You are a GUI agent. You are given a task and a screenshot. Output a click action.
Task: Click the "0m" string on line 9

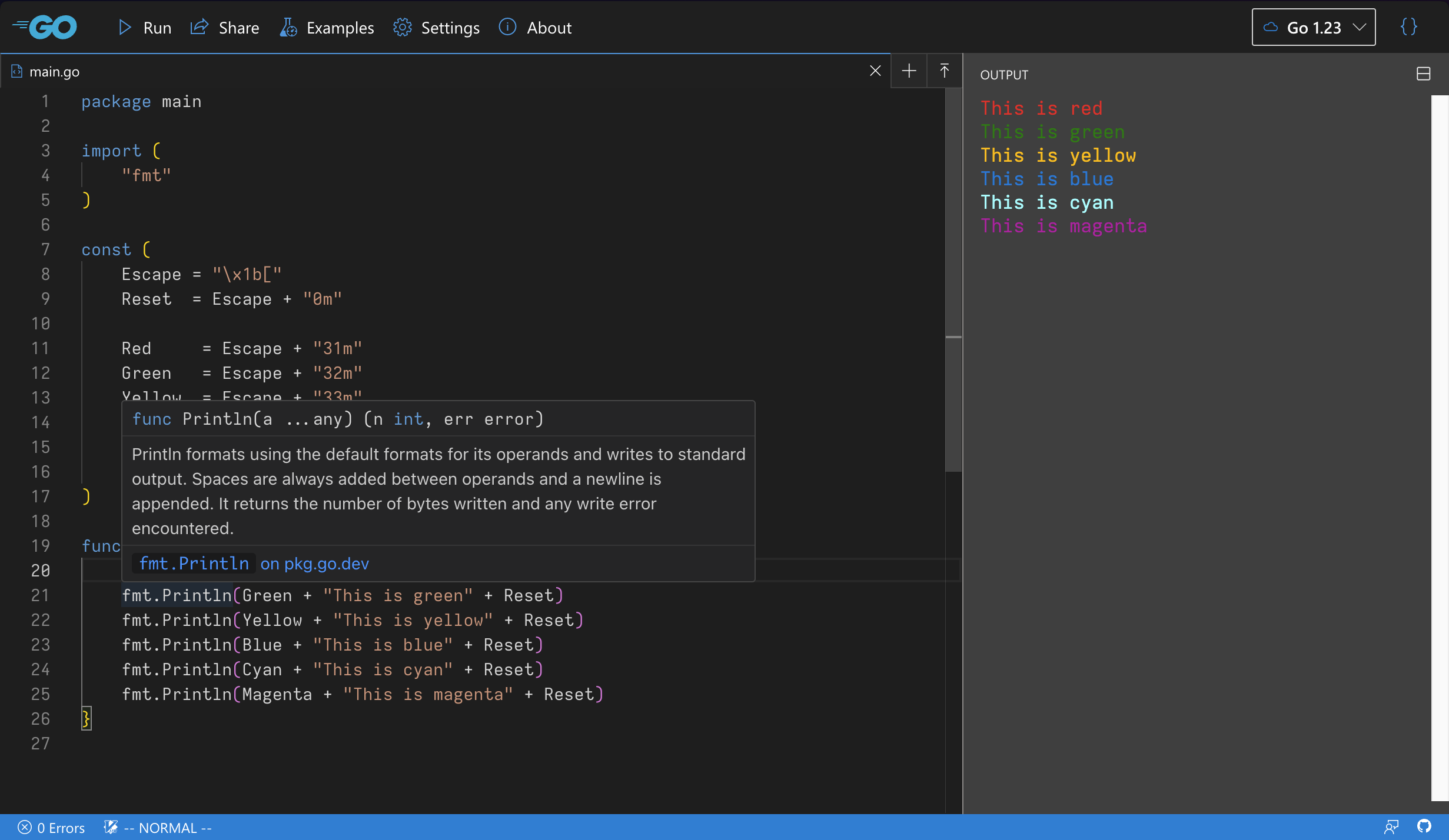coord(322,299)
